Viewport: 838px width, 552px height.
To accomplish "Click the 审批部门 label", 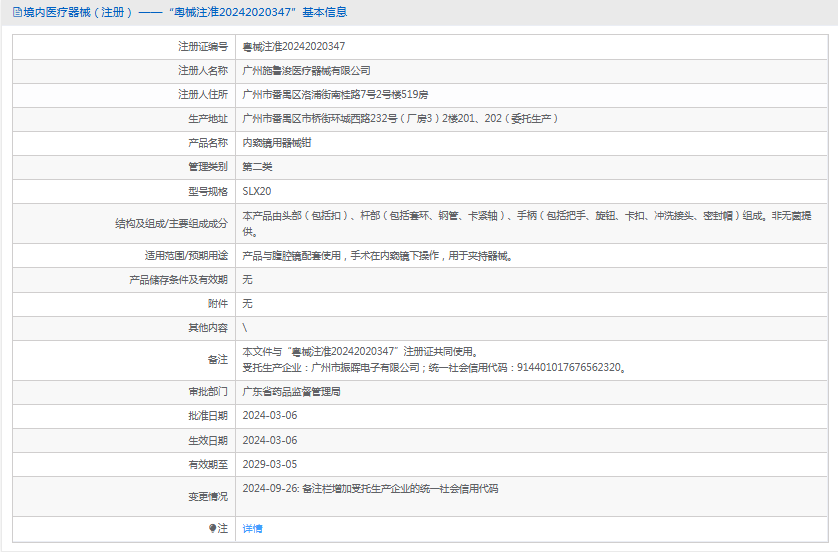I will pos(208,392).
